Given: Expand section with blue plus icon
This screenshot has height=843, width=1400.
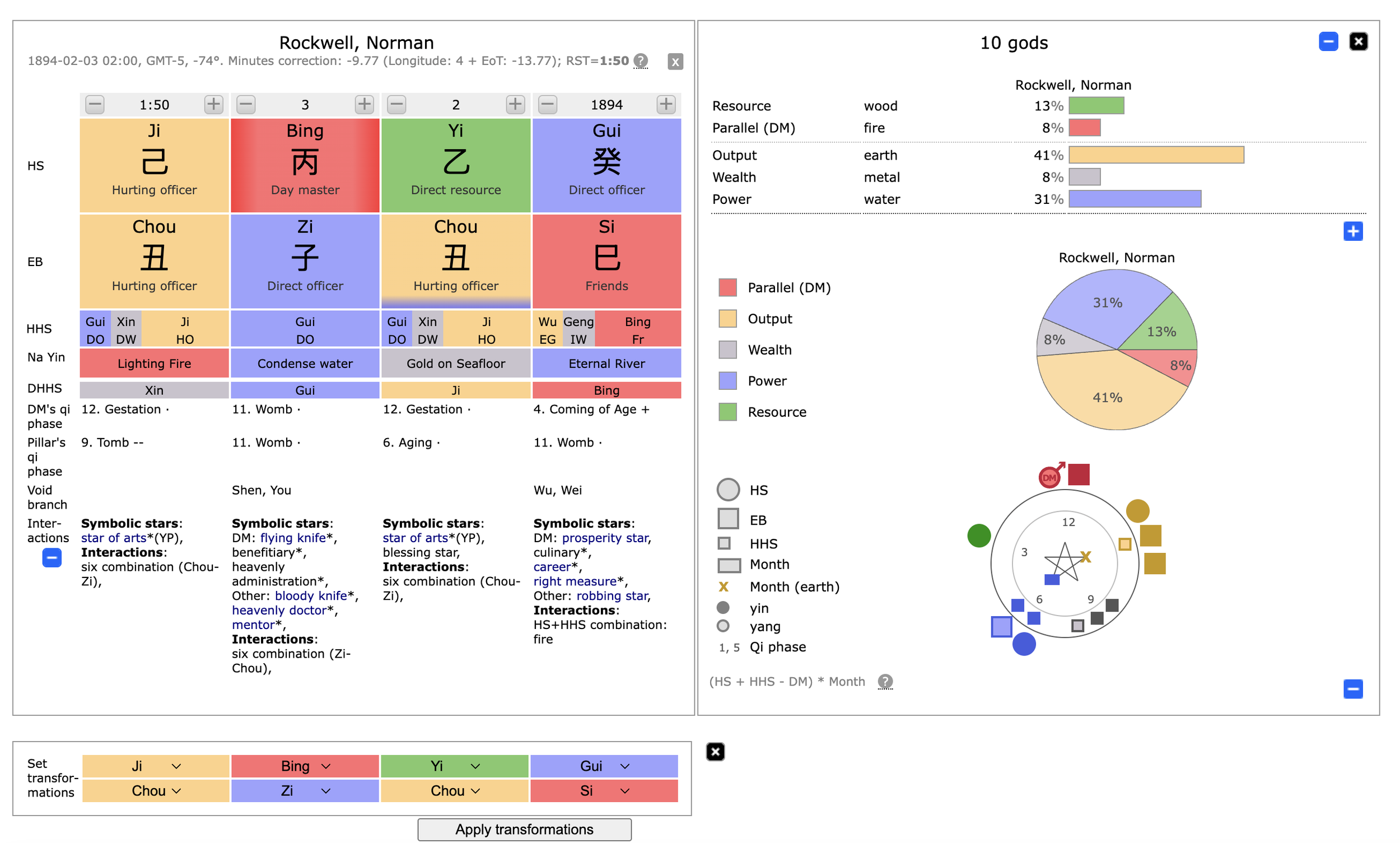Looking at the screenshot, I should (x=1353, y=231).
